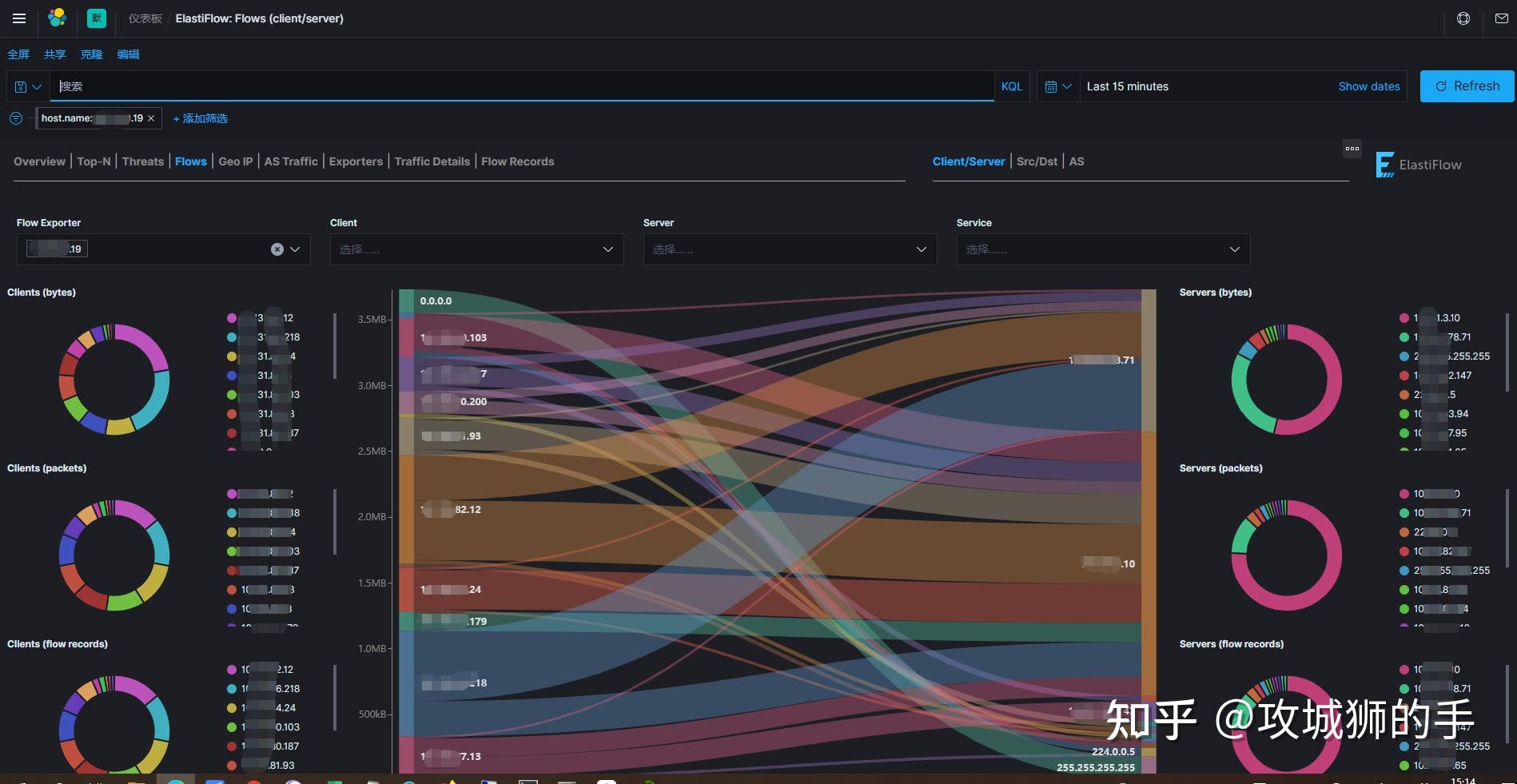This screenshot has width=1517, height=784.
Task: Expand the Server dropdown
Action: (790, 249)
